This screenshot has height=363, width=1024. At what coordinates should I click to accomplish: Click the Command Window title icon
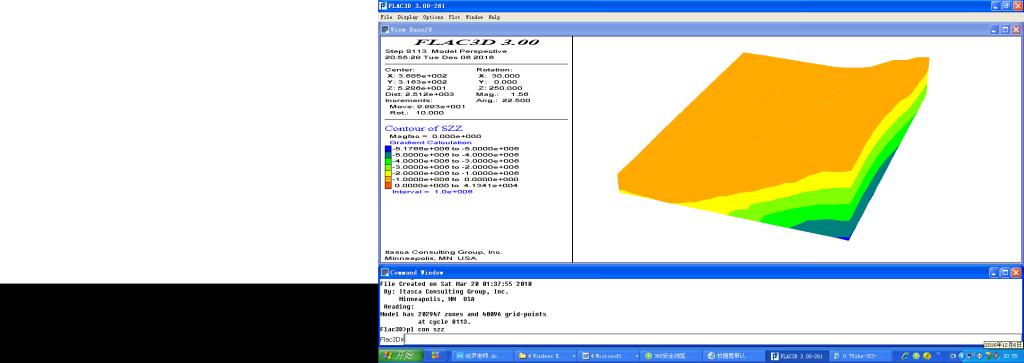click(x=385, y=272)
